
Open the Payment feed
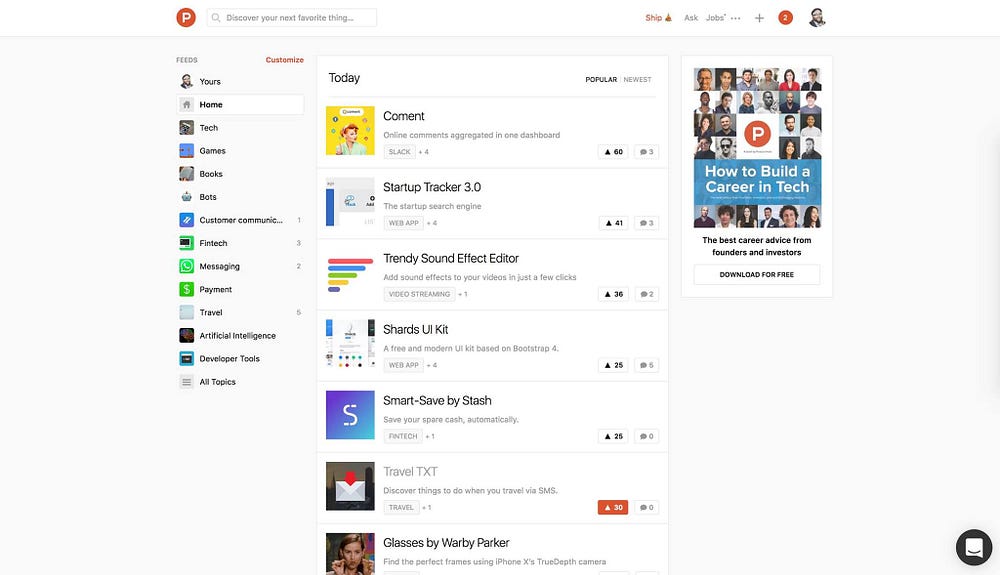pyautogui.click(x=240, y=289)
